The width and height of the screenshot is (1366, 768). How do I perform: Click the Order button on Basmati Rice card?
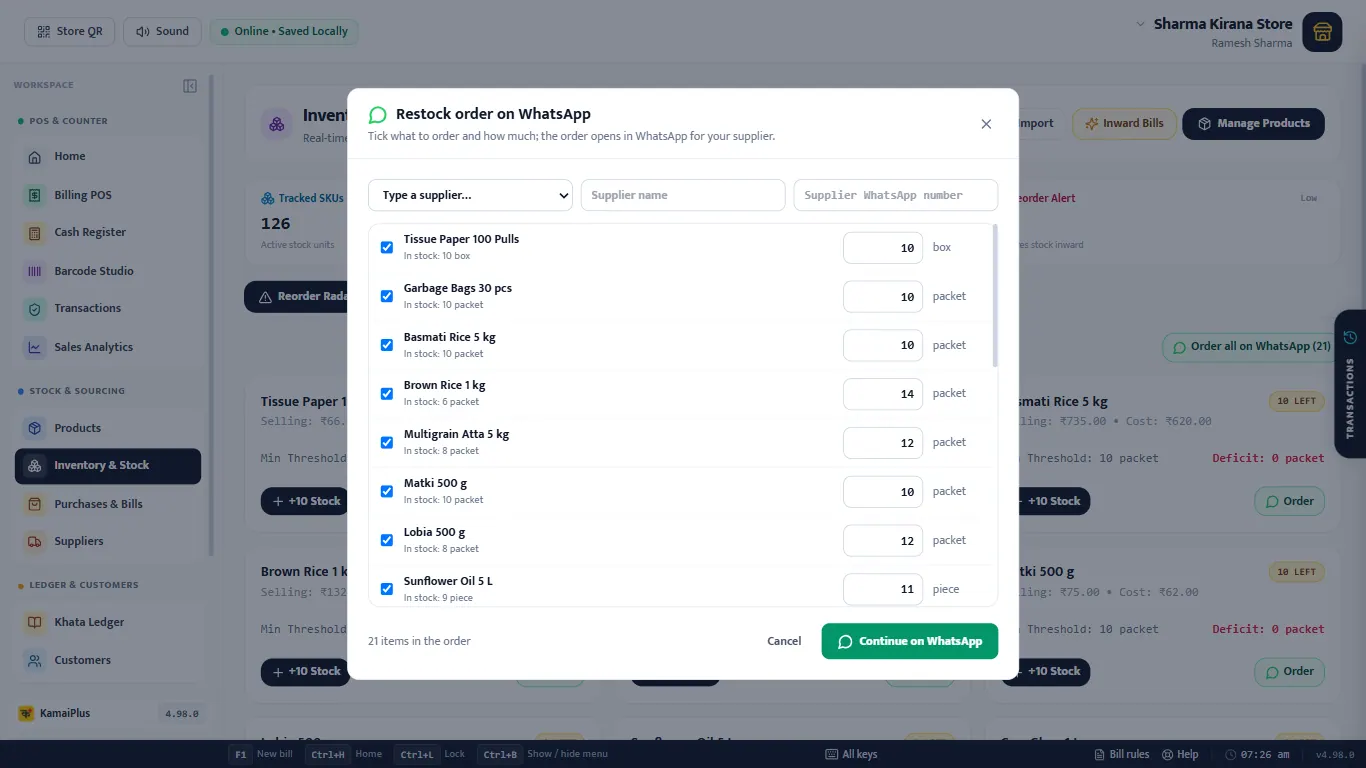pyautogui.click(x=1290, y=501)
